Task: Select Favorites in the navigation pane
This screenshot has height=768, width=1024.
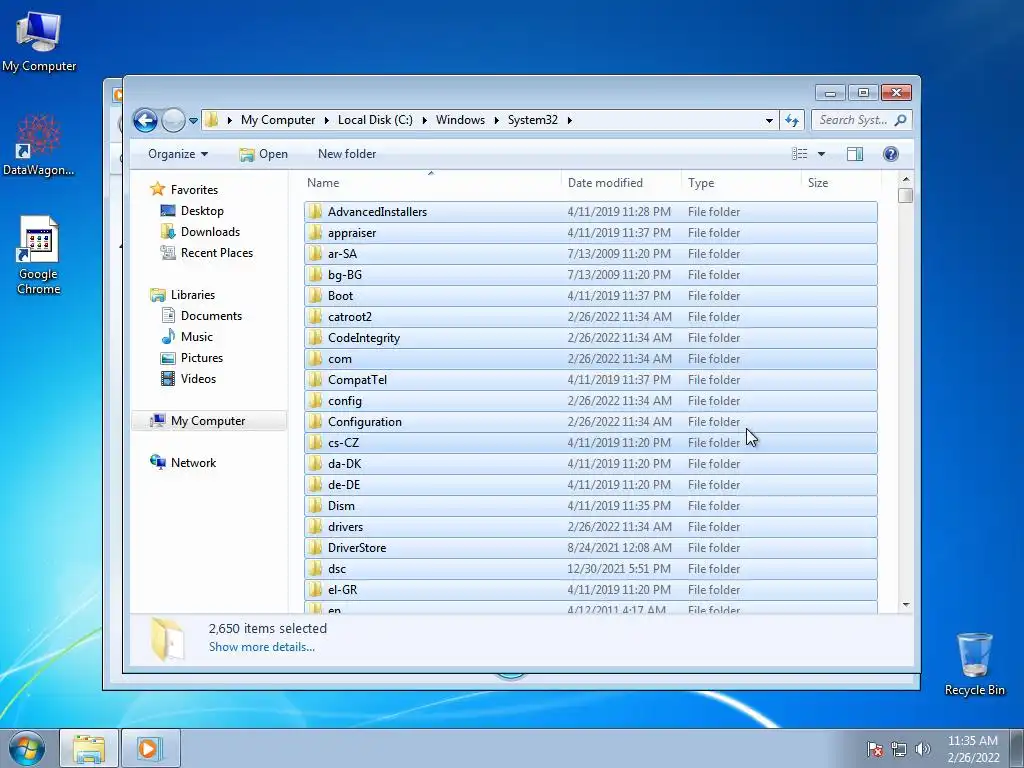Action: (x=194, y=190)
